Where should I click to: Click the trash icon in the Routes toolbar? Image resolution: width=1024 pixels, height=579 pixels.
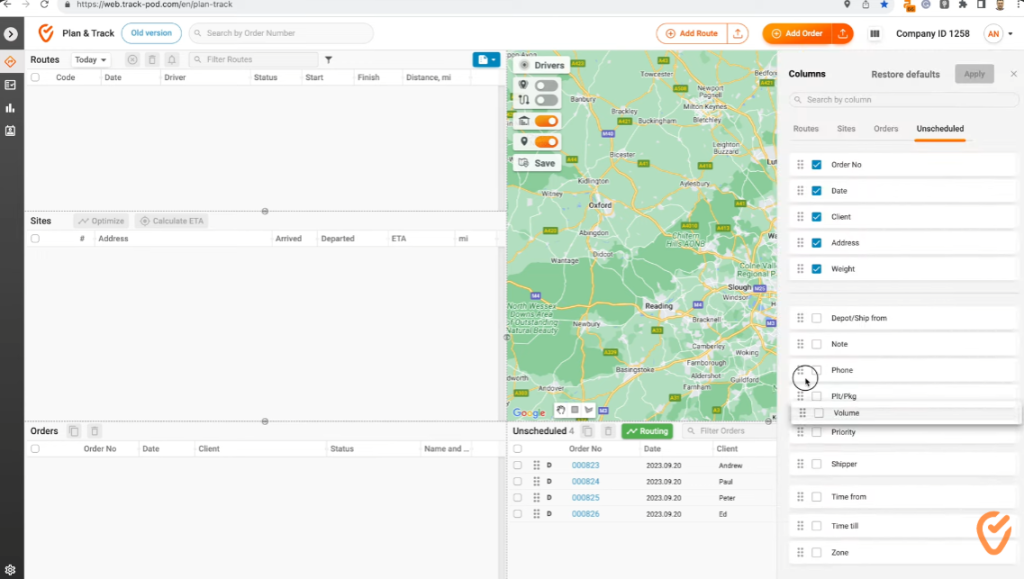[x=152, y=60]
